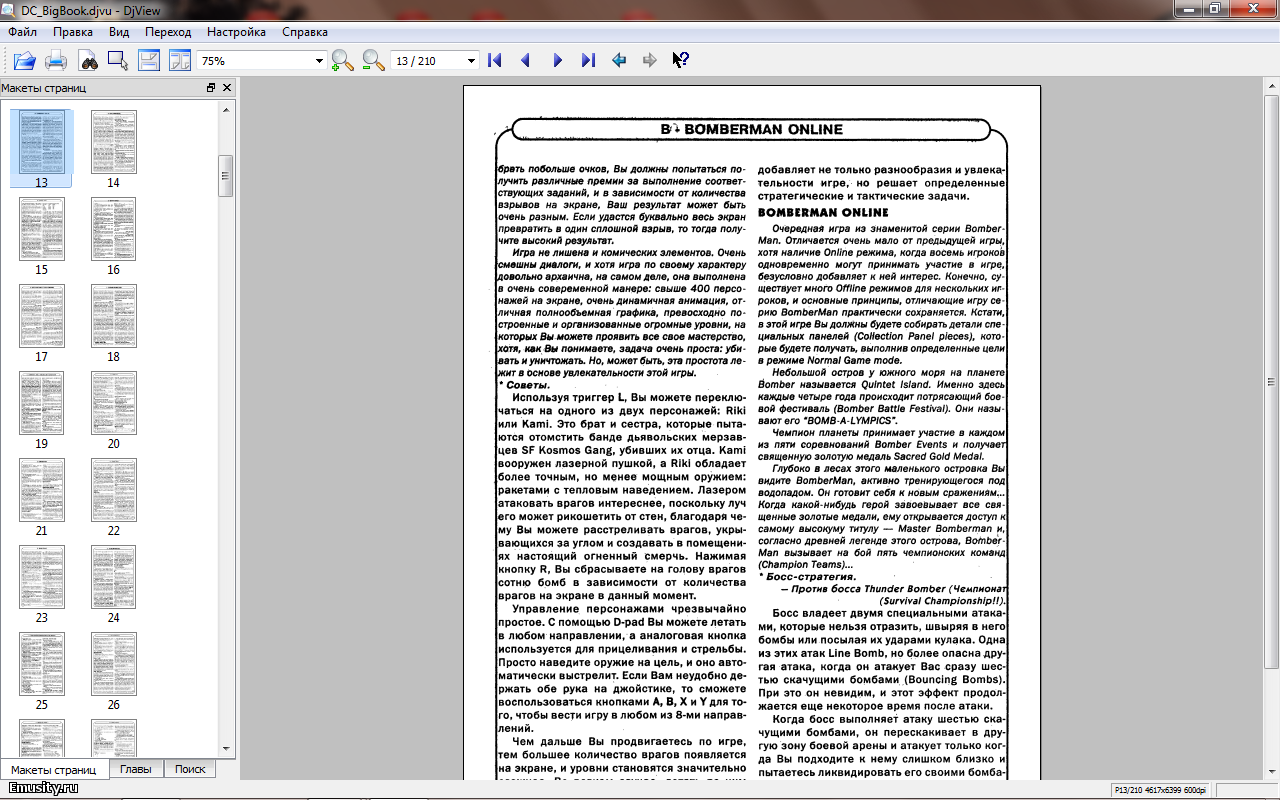1280x800 pixels.
Task: Select page 22 thumbnail
Action: point(113,496)
